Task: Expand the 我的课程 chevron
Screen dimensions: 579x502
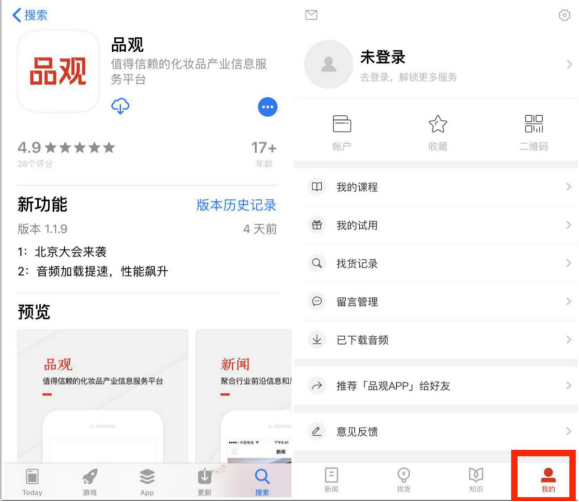Action: pos(569,187)
